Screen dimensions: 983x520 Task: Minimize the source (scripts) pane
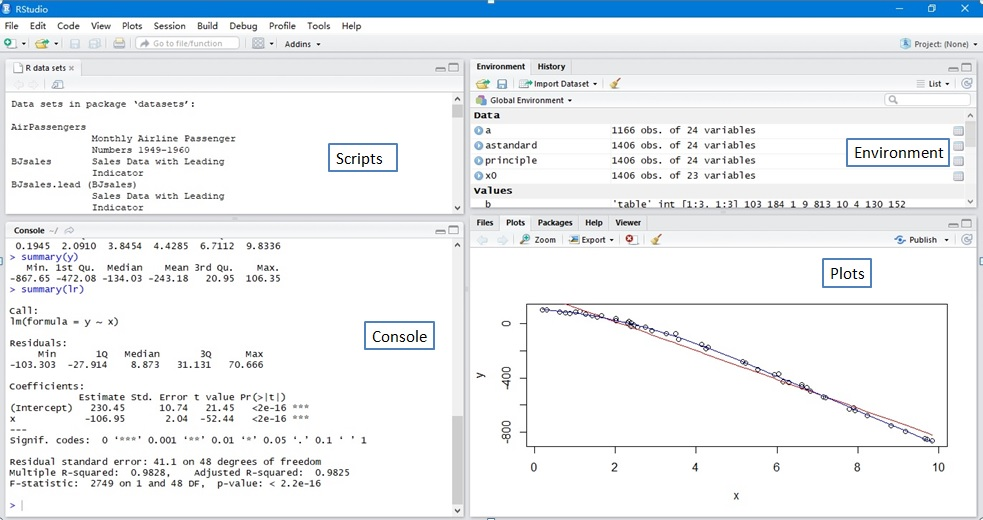click(x=440, y=68)
